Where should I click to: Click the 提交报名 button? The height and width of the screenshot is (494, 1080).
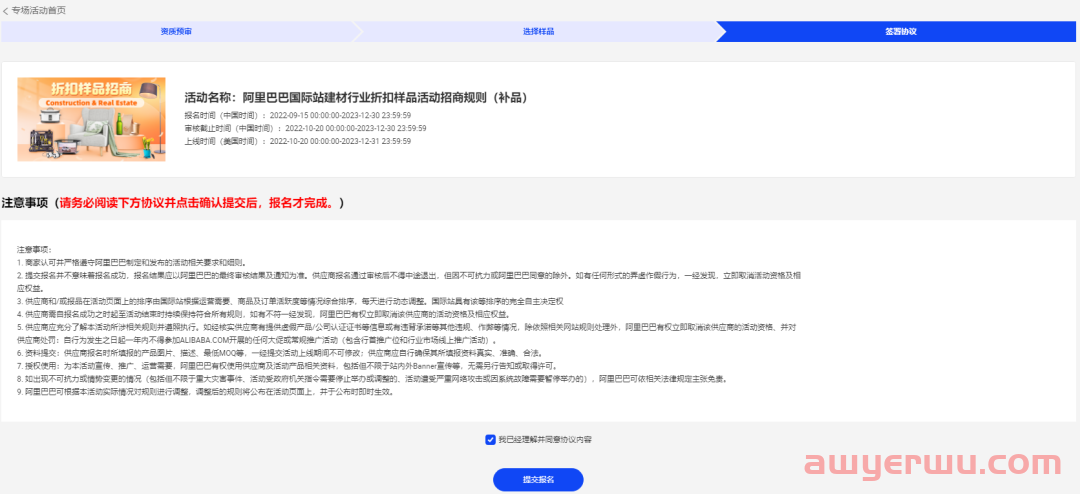[x=538, y=480]
